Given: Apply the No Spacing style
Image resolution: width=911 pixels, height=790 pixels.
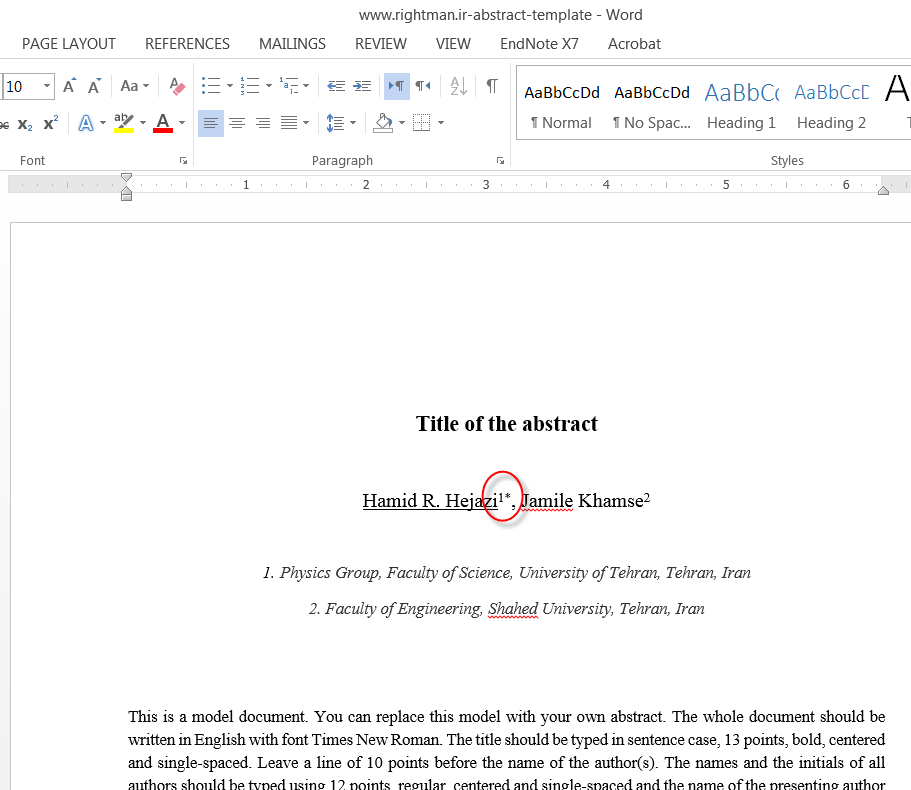Looking at the screenshot, I should click(x=652, y=106).
